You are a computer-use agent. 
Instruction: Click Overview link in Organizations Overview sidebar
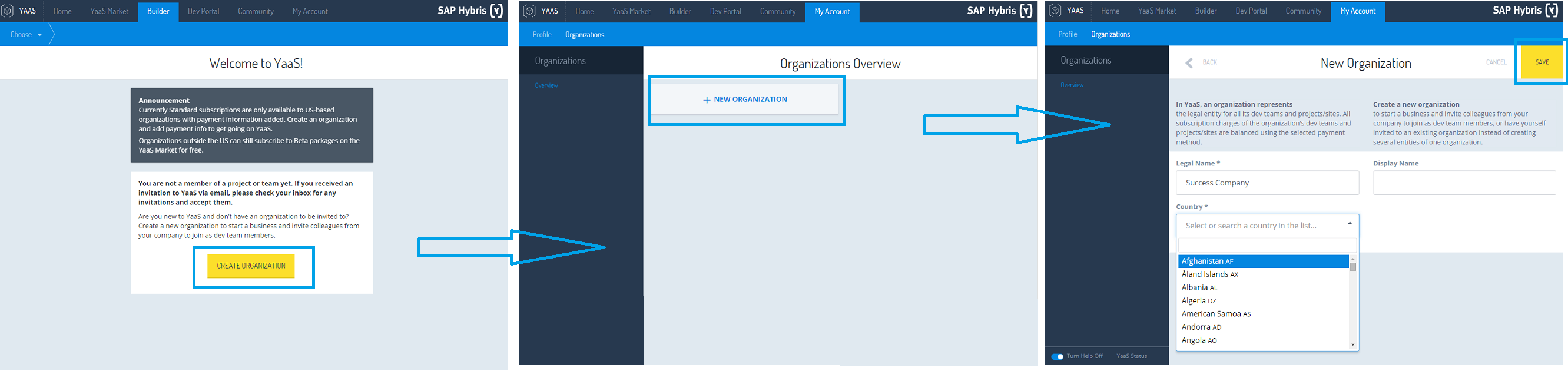point(546,86)
